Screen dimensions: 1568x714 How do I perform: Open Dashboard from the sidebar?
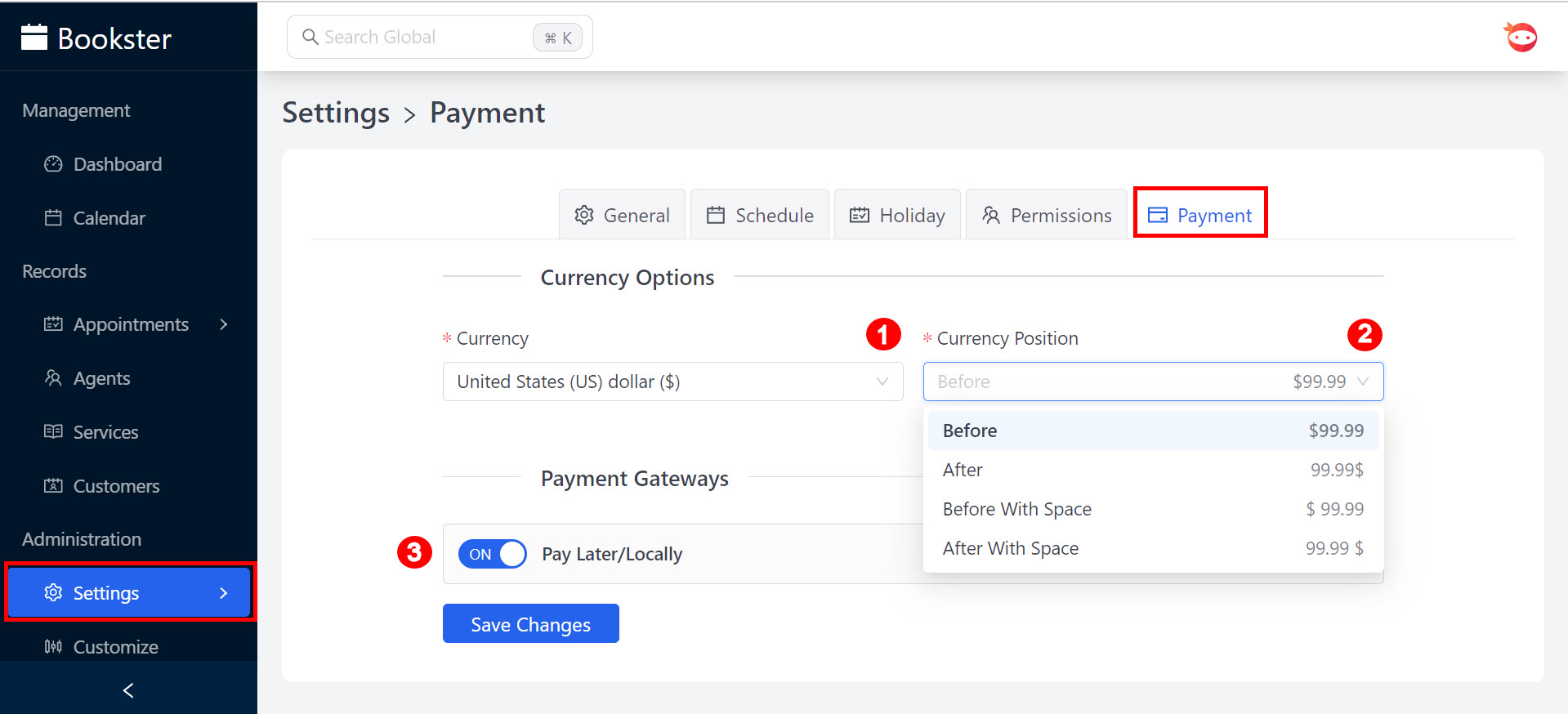tap(117, 164)
